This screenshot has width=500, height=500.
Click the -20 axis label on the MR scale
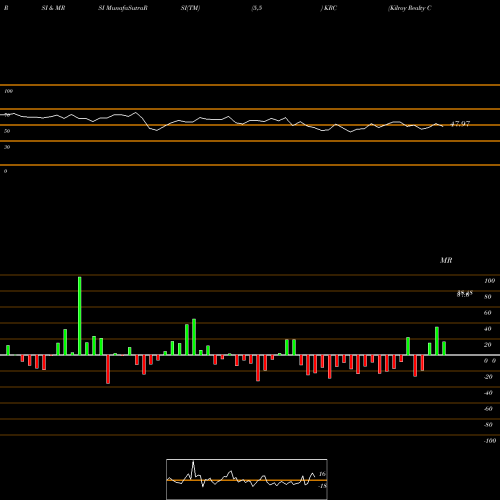[488, 377]
